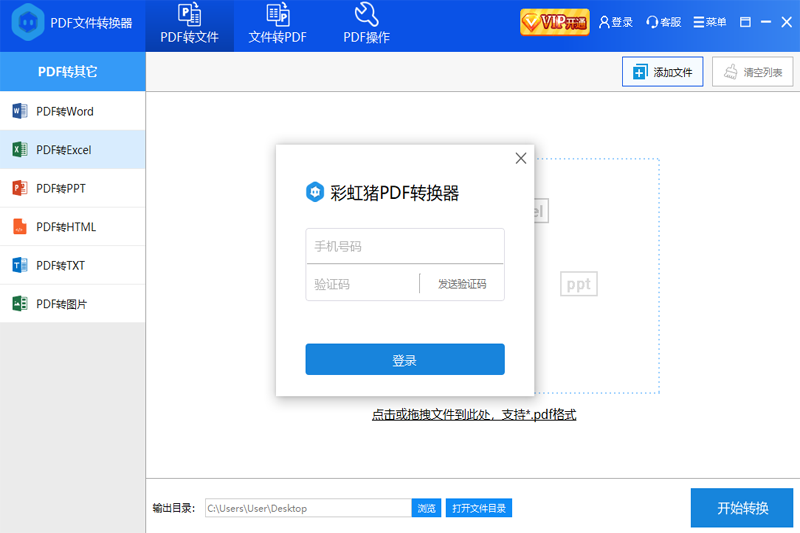Select PDF转TXT in sidebar
800x533 pixels.
click(72, 265)
